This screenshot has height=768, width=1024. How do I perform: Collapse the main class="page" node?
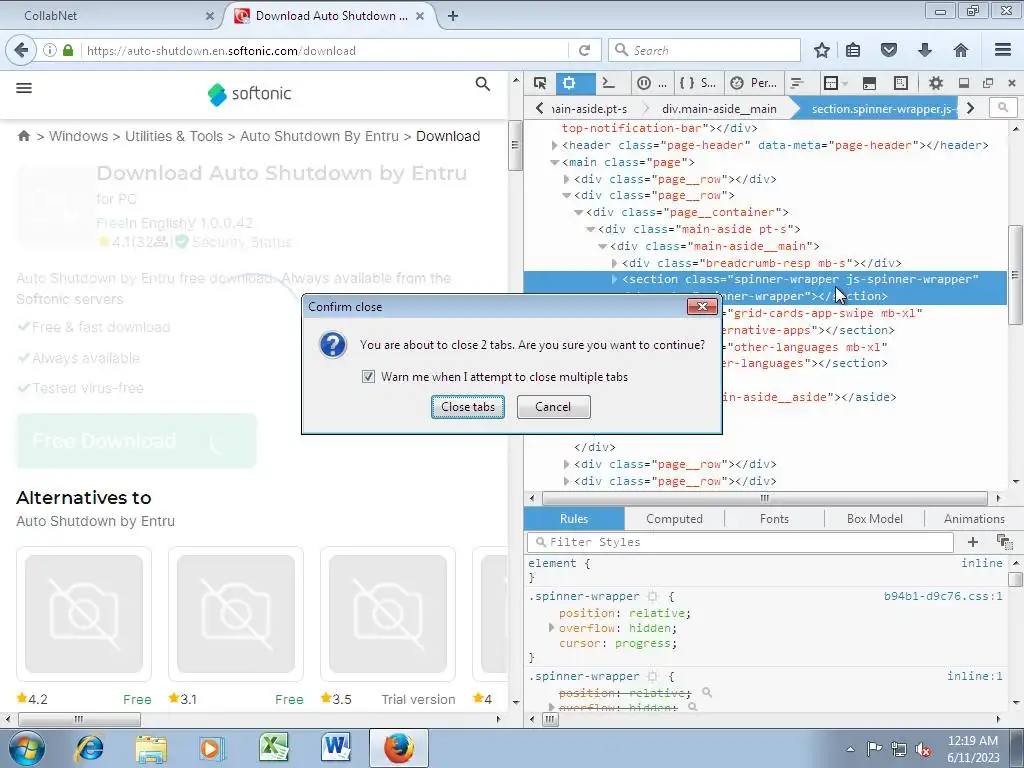[x=554, y=162]
